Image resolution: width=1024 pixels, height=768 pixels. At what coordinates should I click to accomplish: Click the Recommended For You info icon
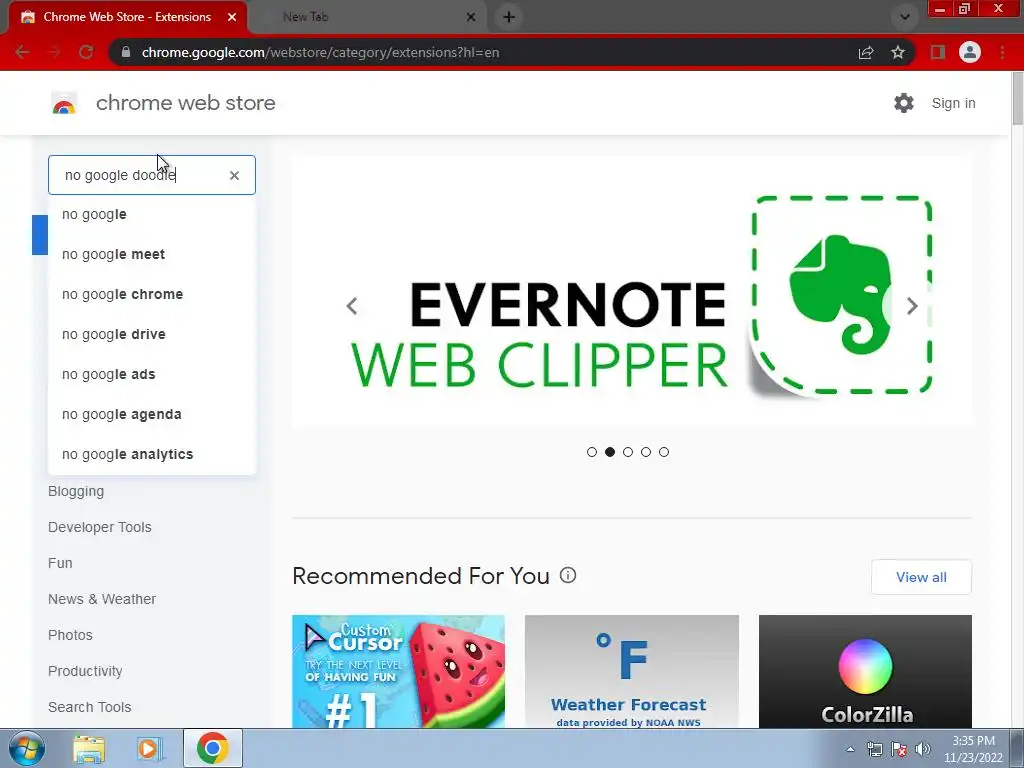(x=568, y=575)
